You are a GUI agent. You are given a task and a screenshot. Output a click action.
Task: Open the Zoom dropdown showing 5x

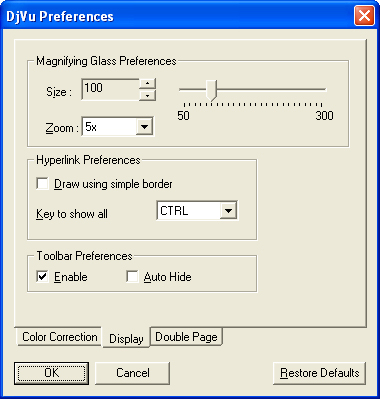118,127
